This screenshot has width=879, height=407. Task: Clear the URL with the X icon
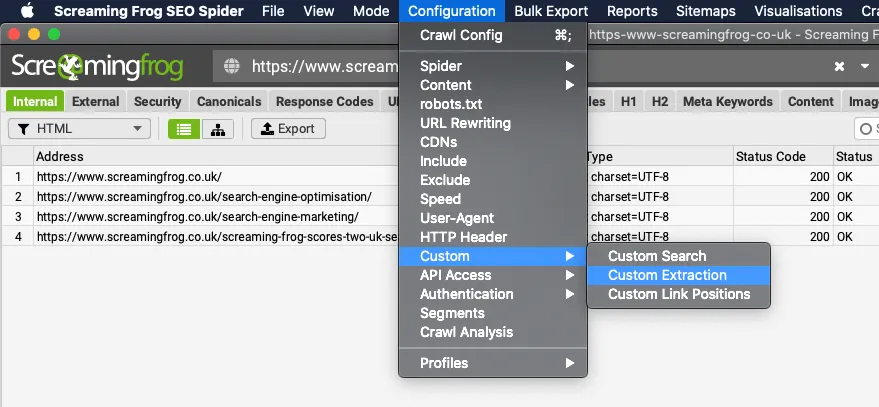coord(839,66)
